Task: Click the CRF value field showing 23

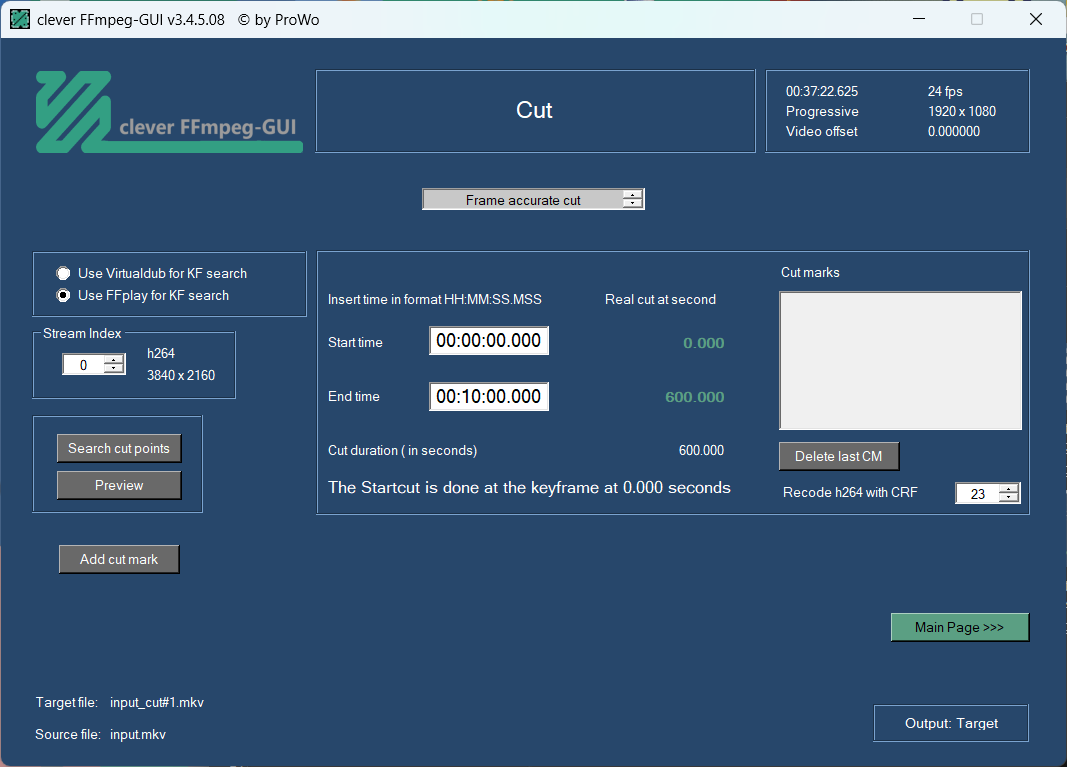Action: (x=977, y=493)
